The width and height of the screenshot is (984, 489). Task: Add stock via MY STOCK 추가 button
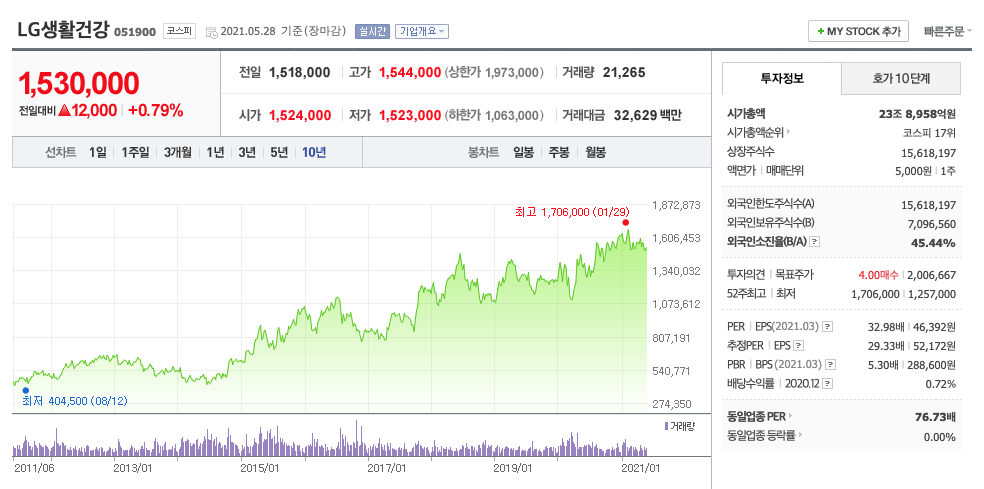click(x=858, y=31)
